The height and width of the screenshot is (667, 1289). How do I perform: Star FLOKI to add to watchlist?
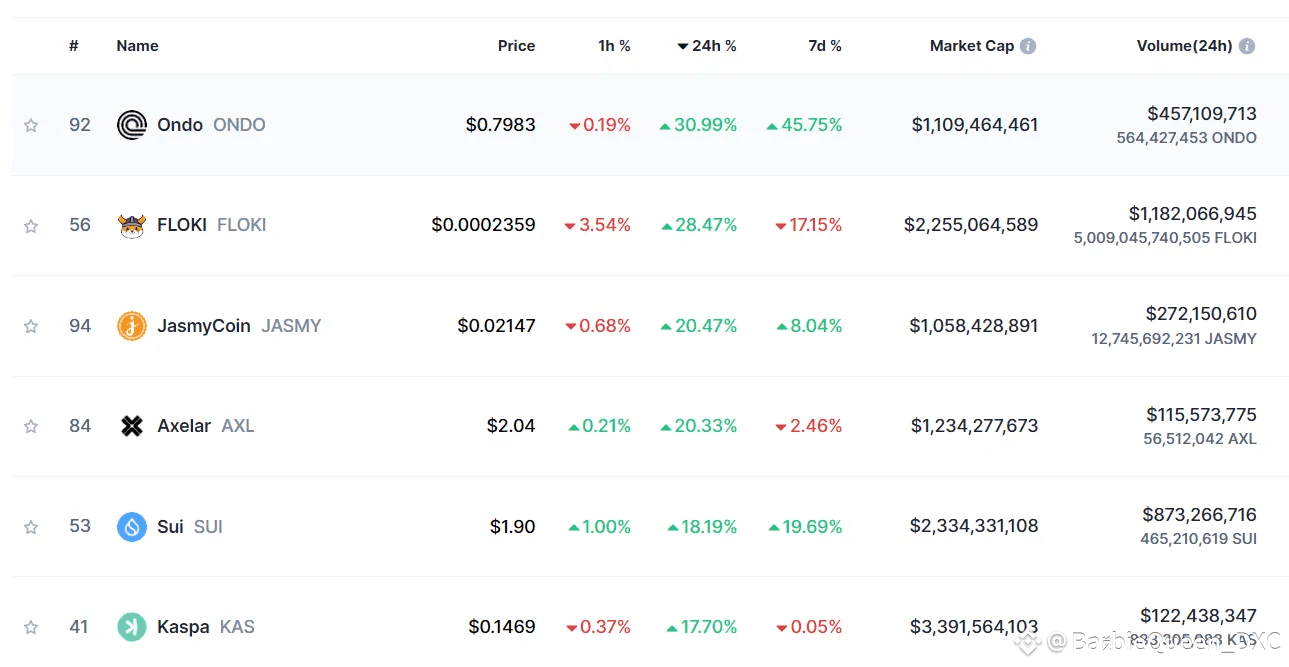pyautogui.click(x=31, y=226)
